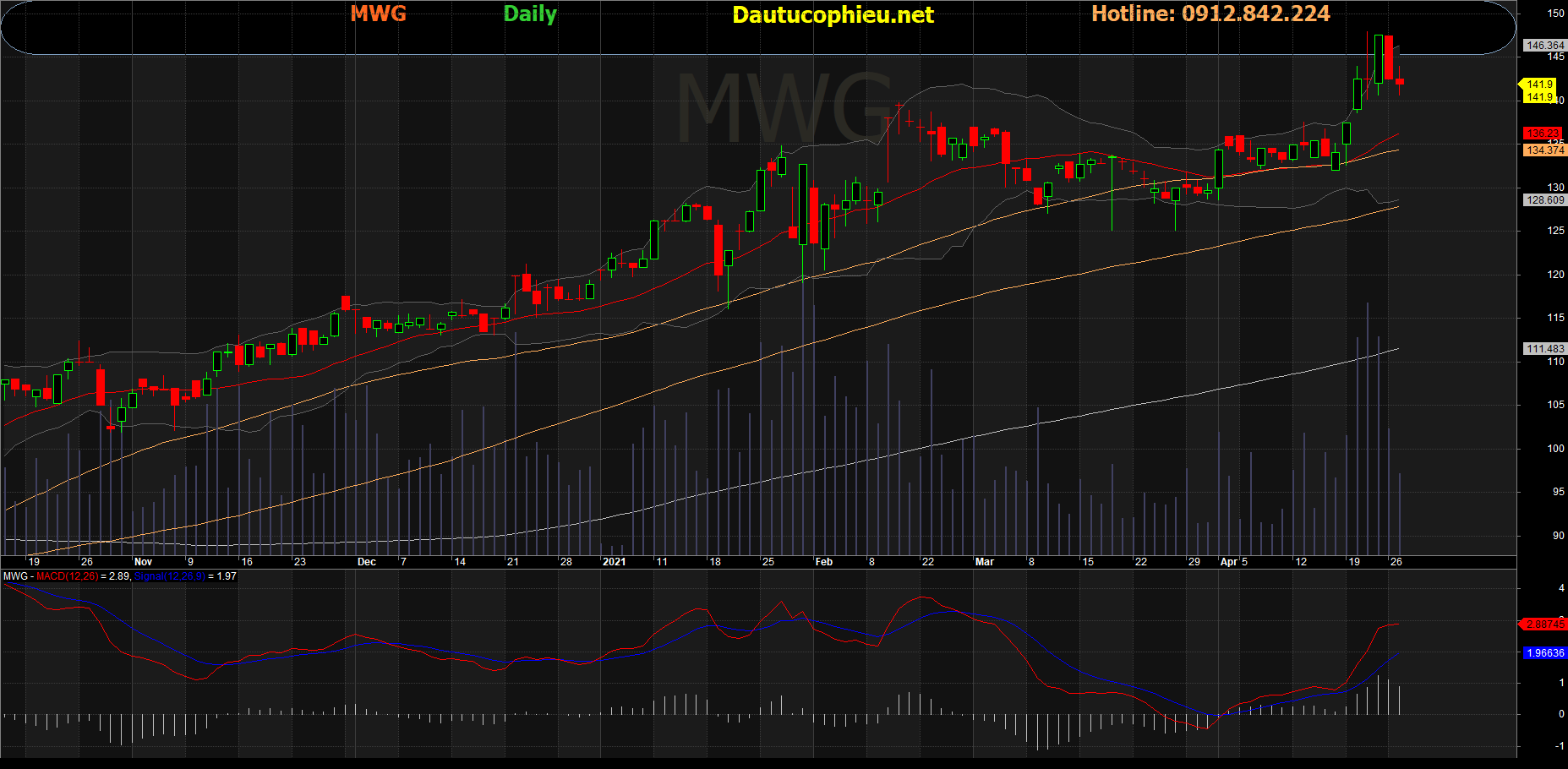Click the Hotline 0912.842.224 text
The width and height of the screenshot is (1568, 769).
coord(1210,14)
